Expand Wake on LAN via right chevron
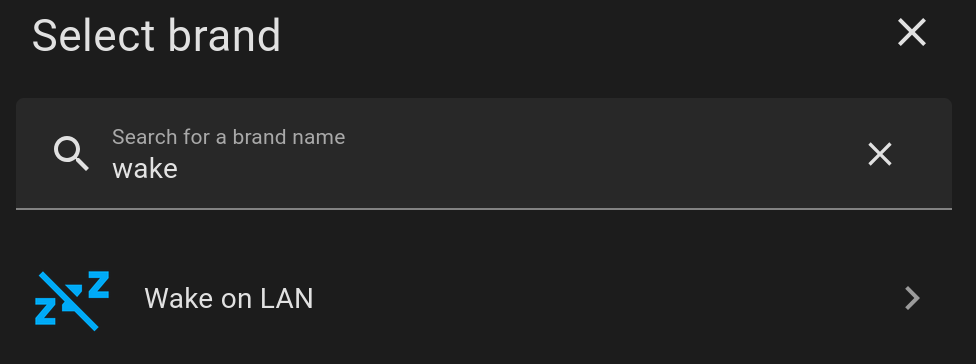 912,298
